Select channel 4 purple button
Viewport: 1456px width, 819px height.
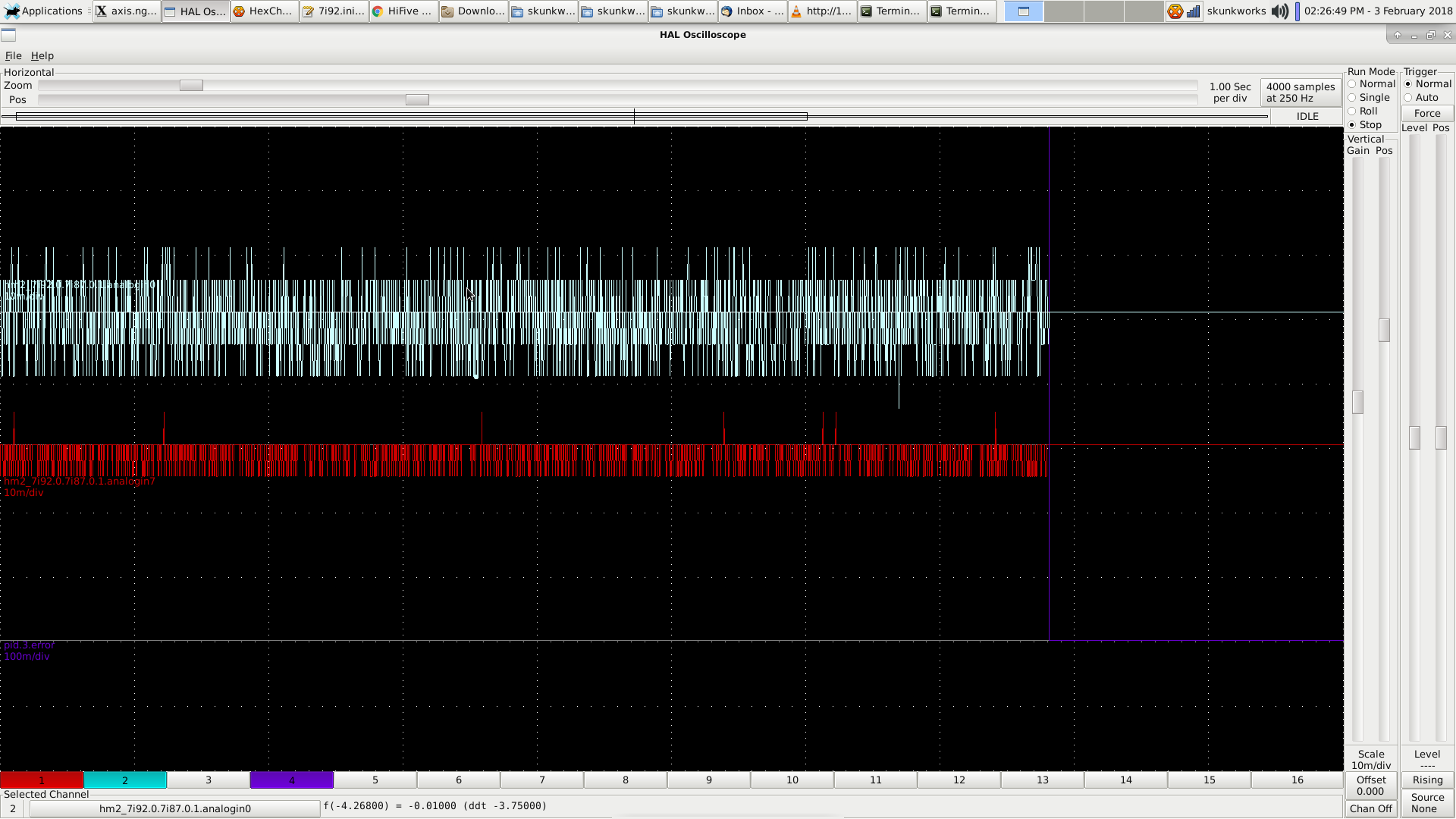coord(292,780)
